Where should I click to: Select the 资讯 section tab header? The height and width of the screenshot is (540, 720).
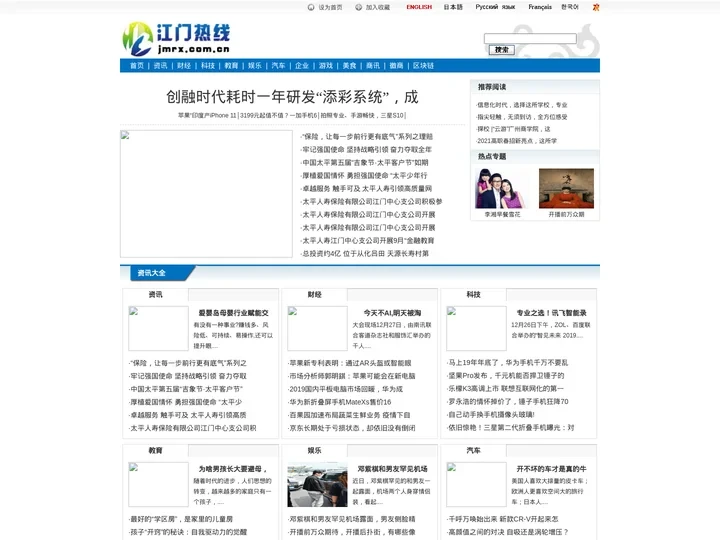(155, 295)
